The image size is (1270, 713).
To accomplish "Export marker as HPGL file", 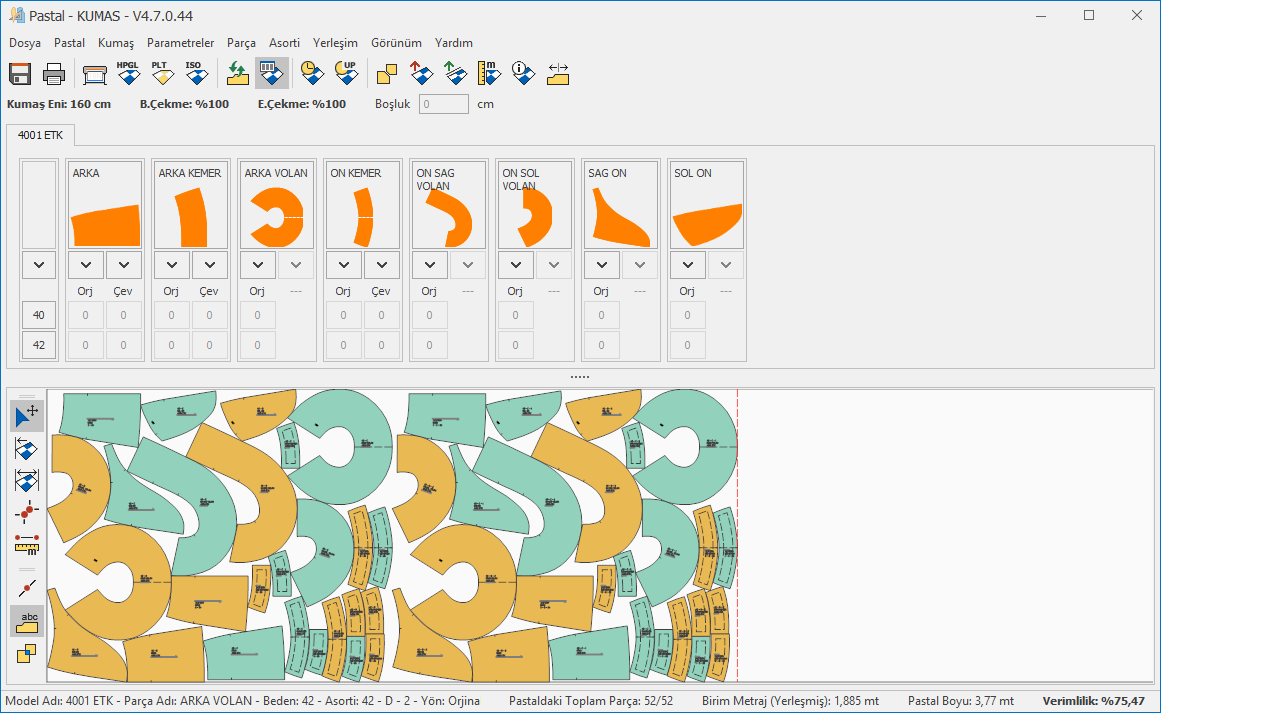I will pyautogui.click(x=128, y=74).
